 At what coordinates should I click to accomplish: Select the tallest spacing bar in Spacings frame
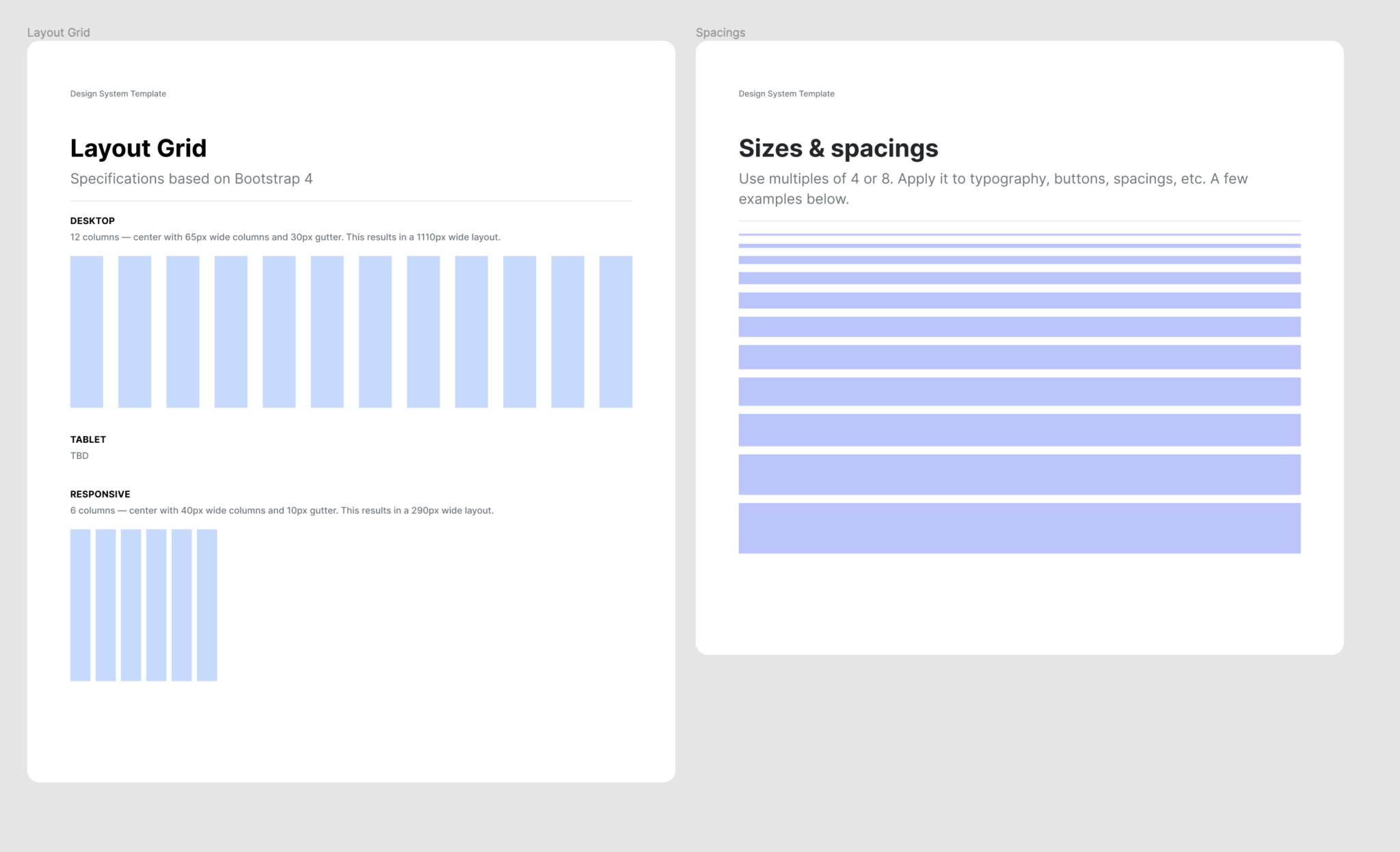[x=1019, y=528]
